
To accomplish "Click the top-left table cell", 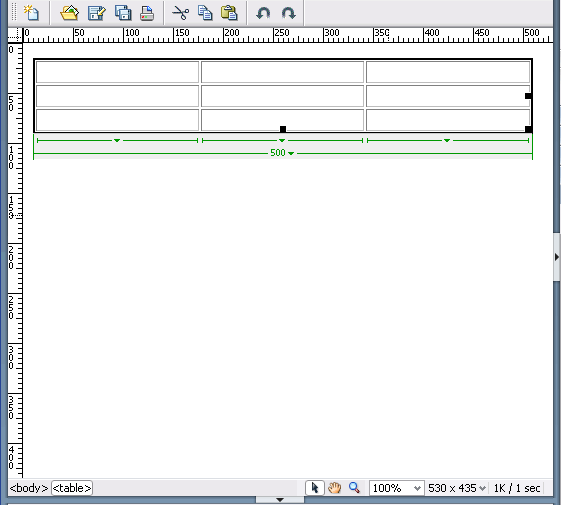I will coord(117,72).
